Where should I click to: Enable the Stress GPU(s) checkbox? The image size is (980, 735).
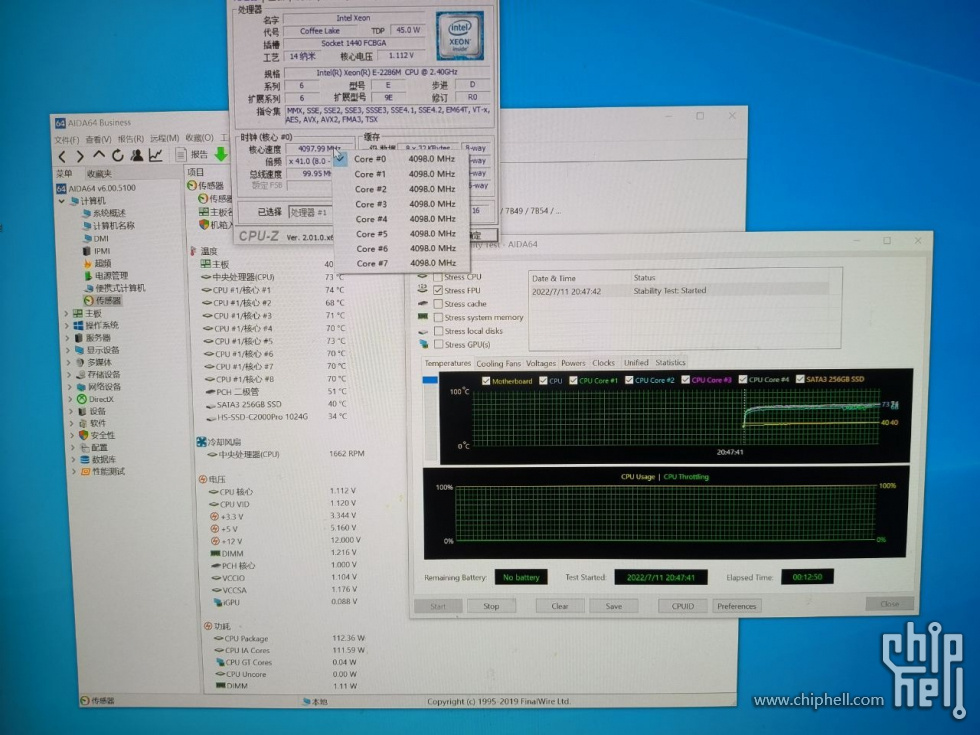(439, 344)
